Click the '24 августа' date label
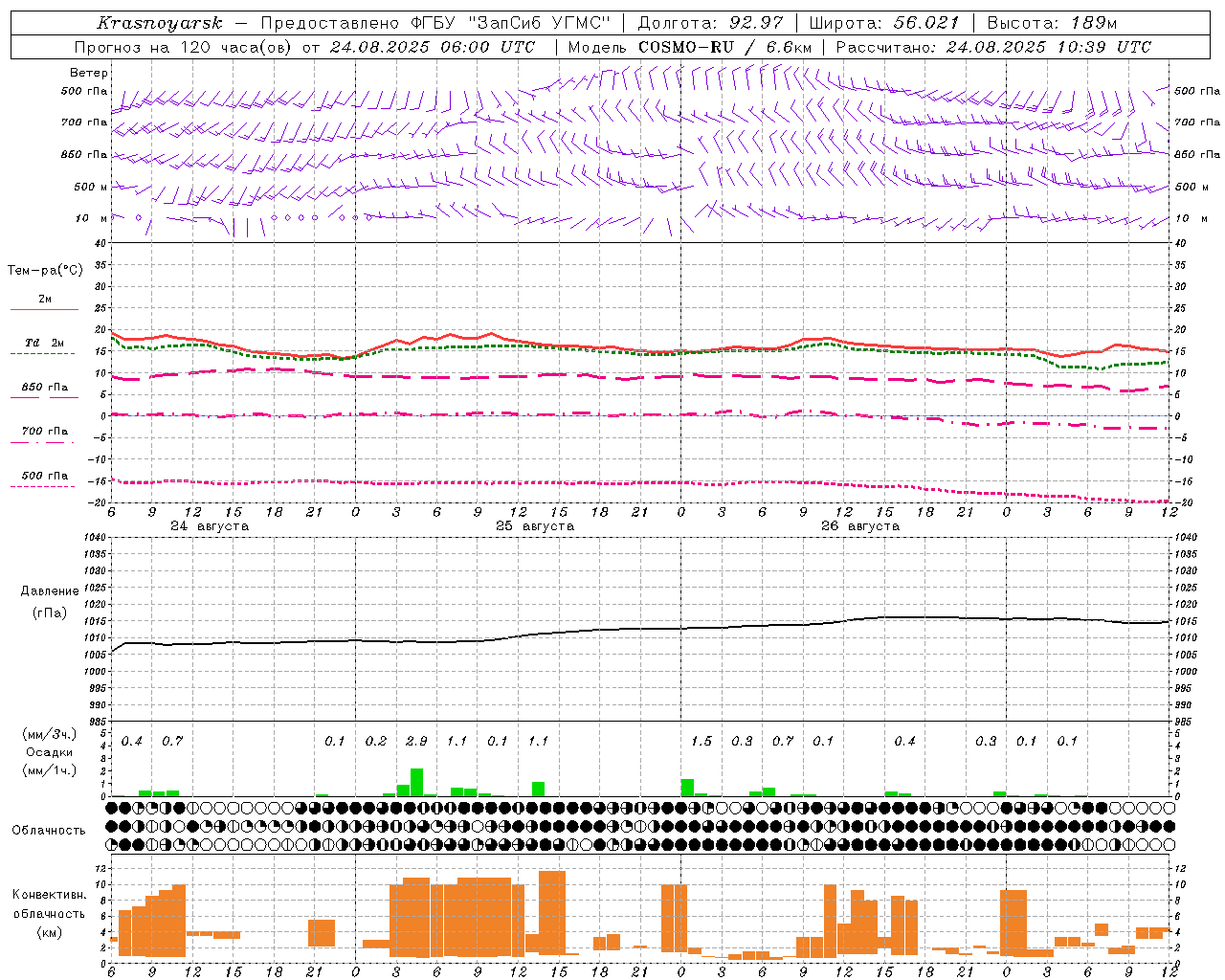Screen dimensions: 1225x980 coord(210,526)
